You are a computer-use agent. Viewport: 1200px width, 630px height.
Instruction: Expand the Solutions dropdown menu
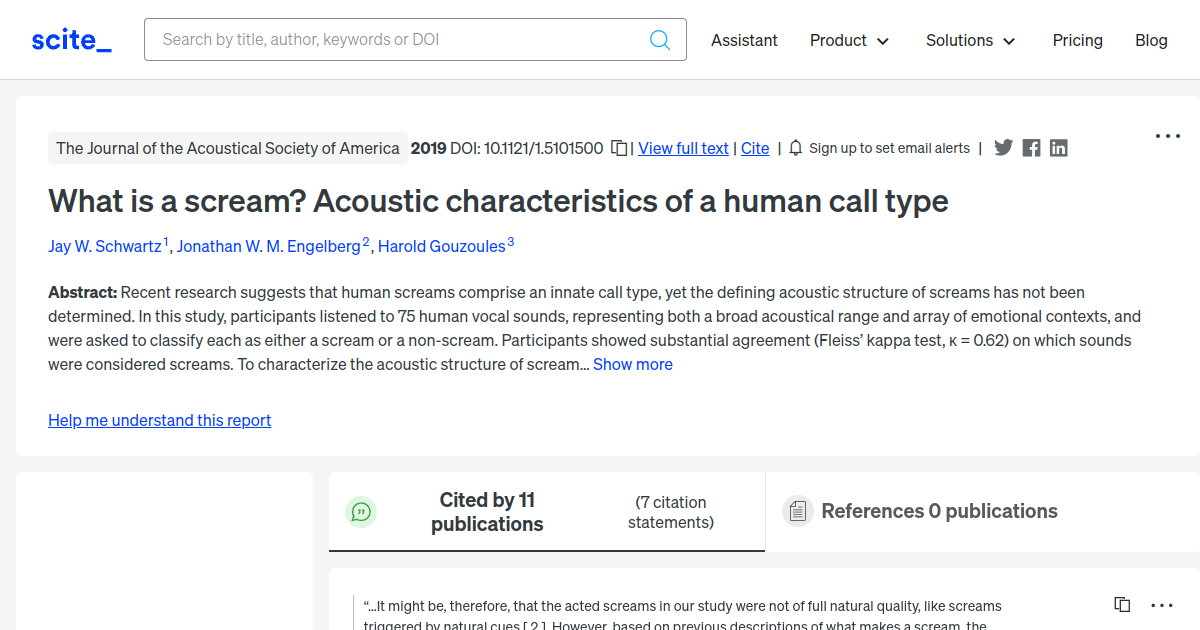970,40
